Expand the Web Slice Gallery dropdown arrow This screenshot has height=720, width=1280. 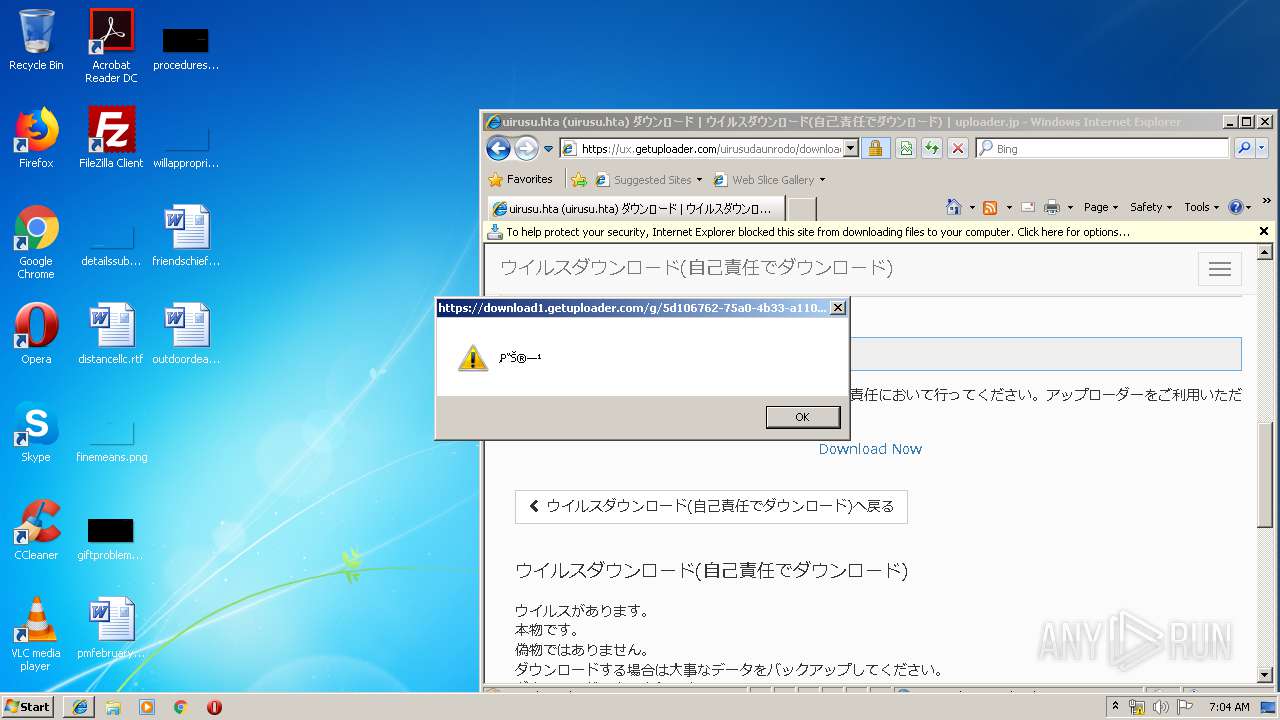point(822,181)
